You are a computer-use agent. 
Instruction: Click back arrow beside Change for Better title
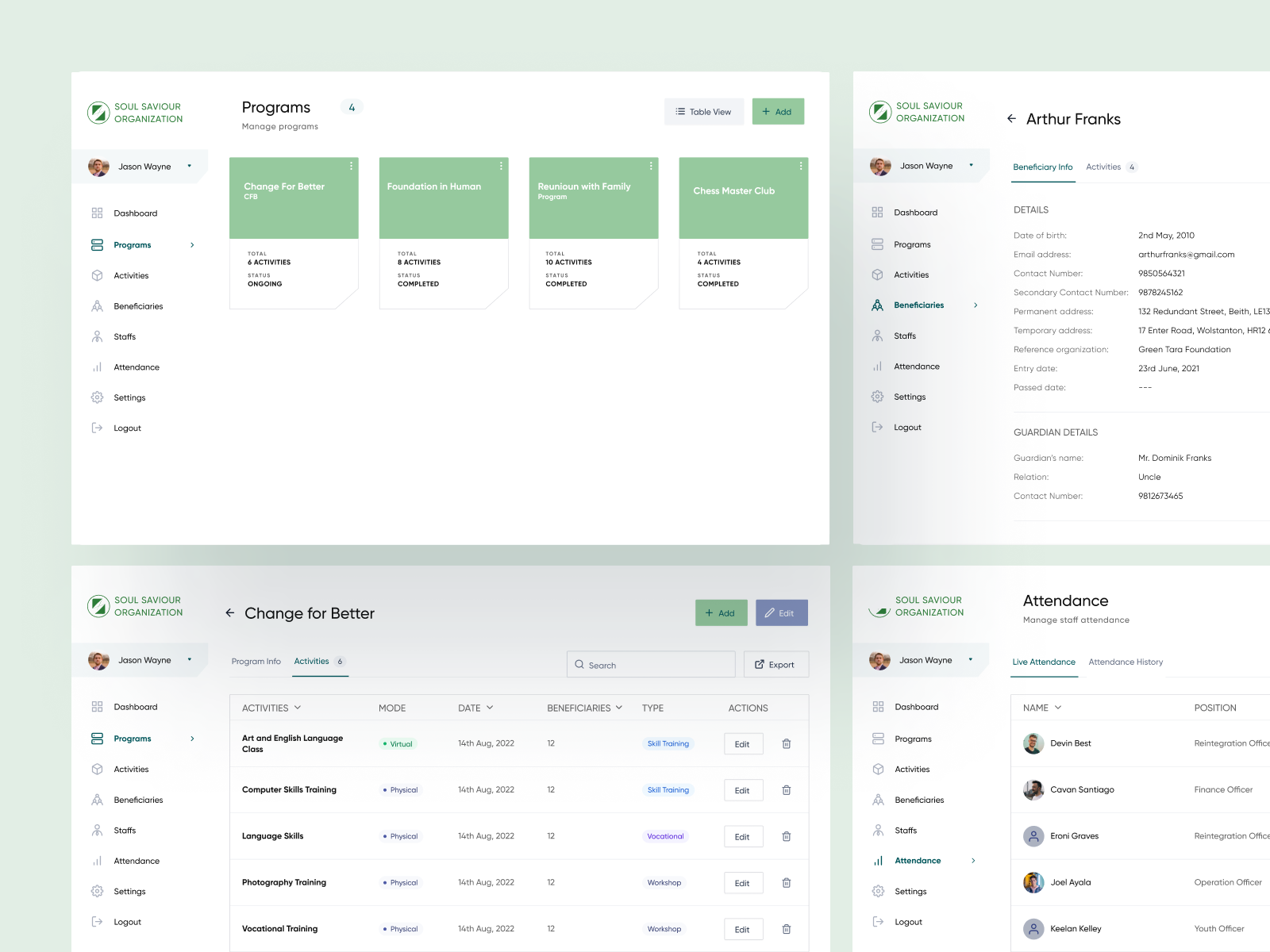pyautogui.click(x=230, y=613)
